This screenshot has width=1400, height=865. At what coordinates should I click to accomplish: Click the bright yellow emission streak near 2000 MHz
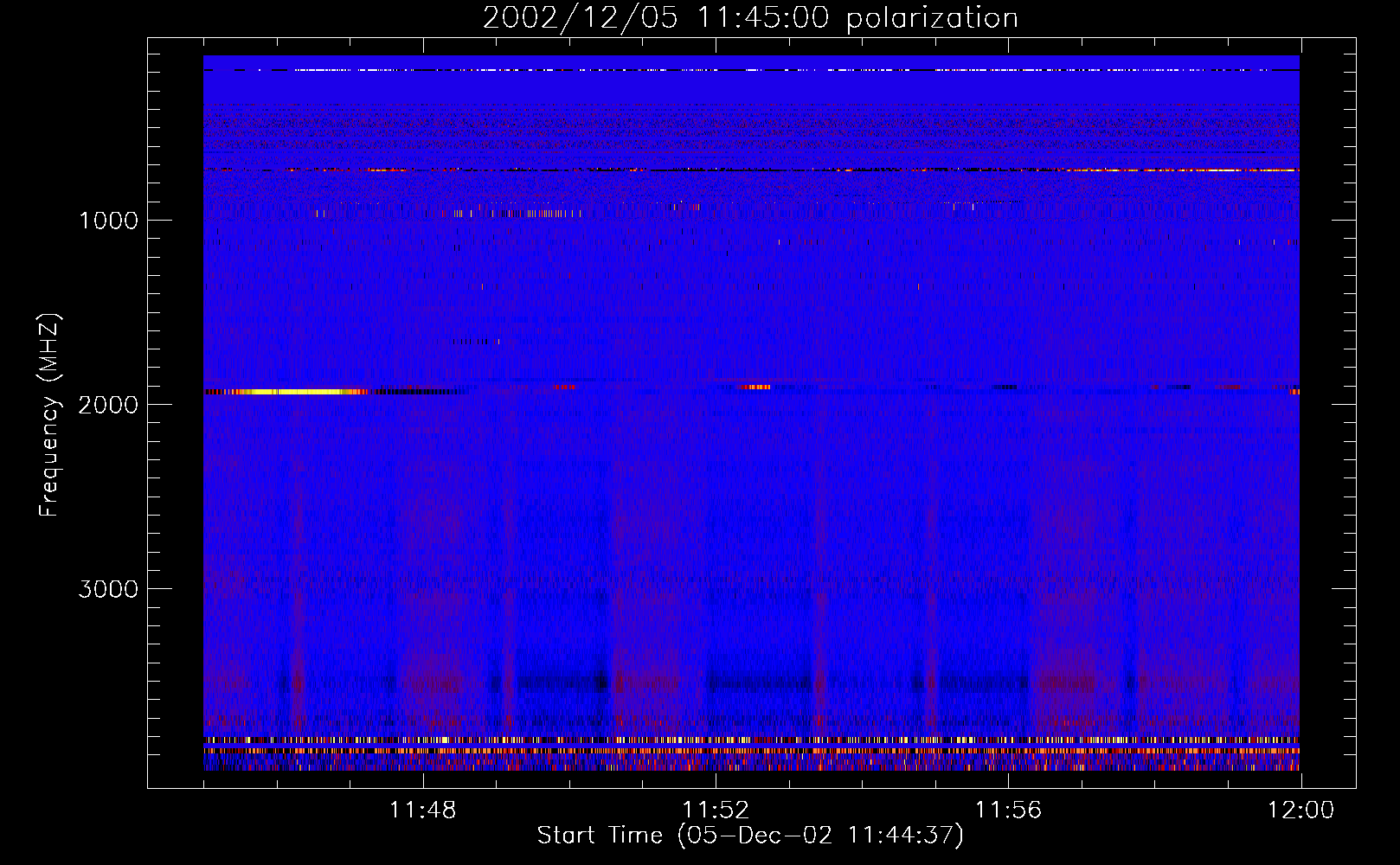pos(299,392)
